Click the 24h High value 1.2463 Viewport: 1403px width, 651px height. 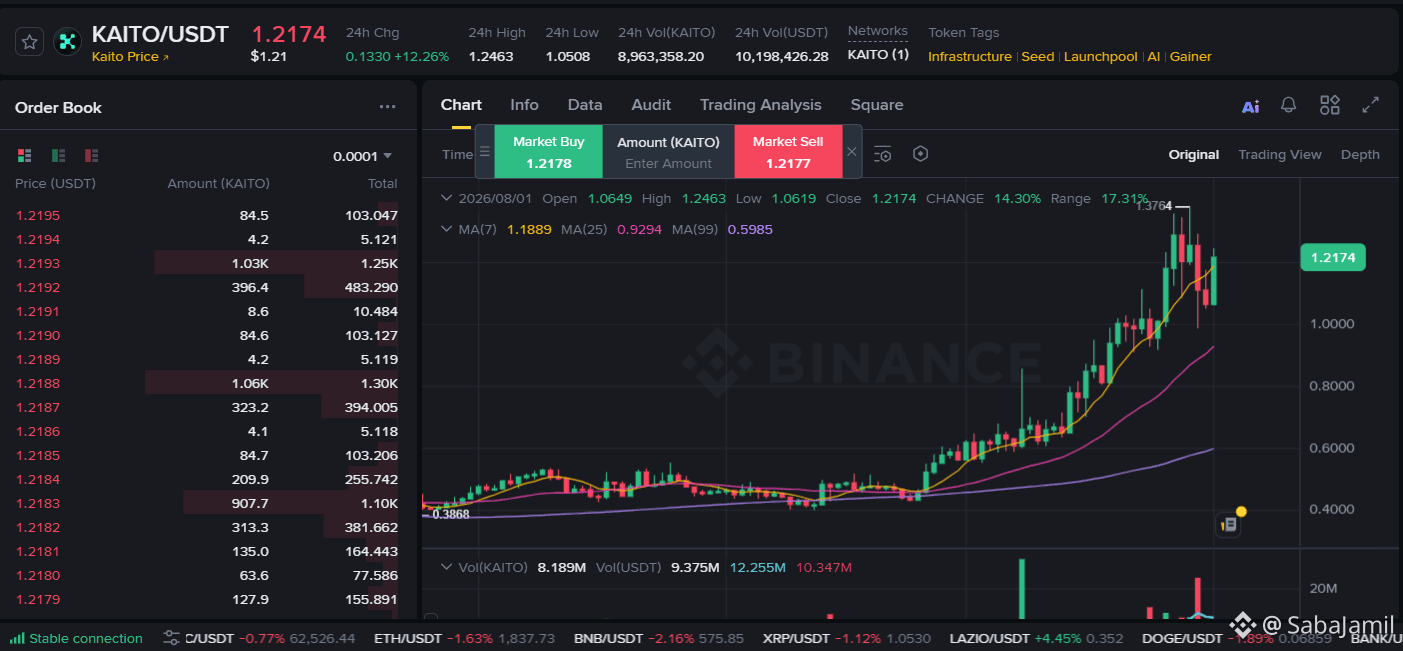491,56
